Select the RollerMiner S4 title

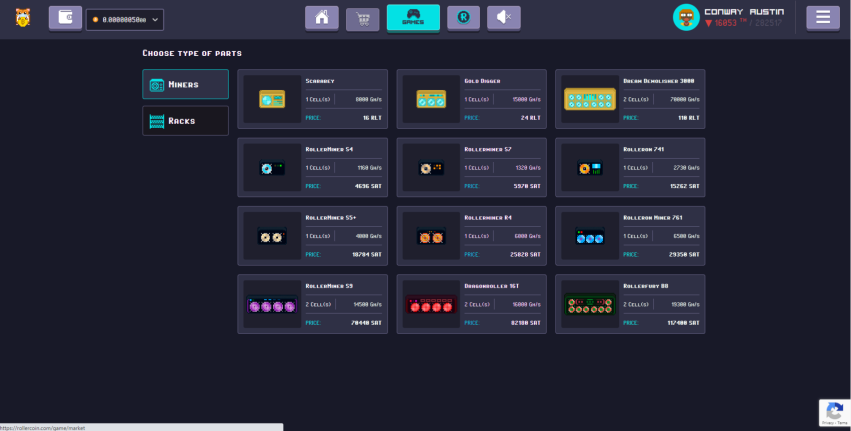pos(329,149)
